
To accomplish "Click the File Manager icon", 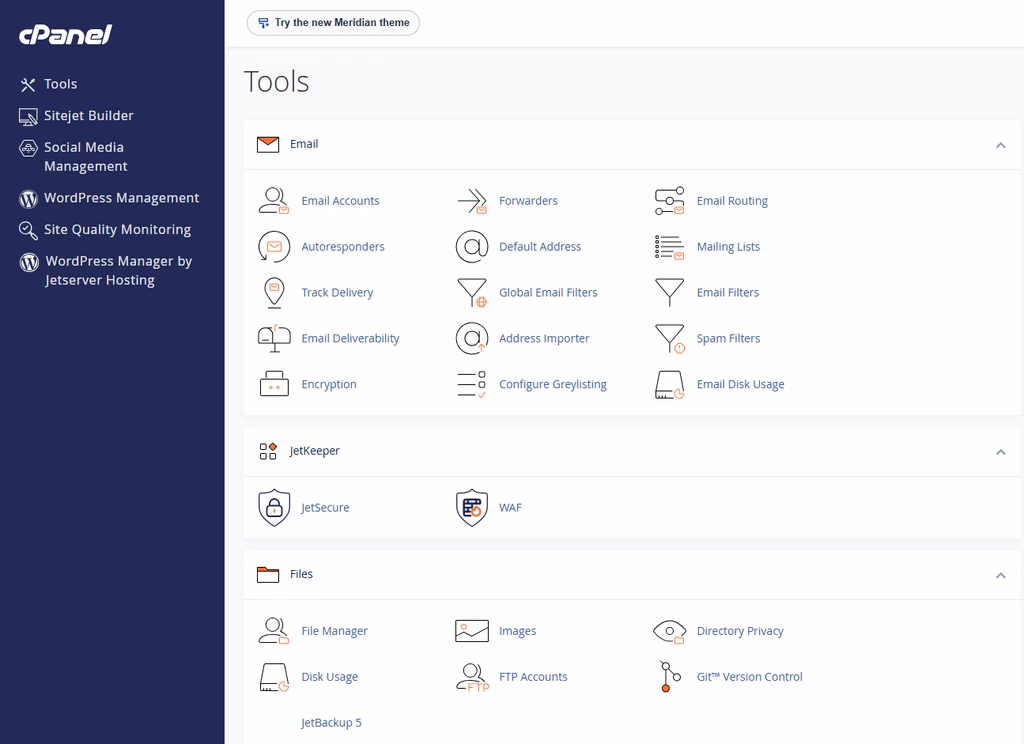I will pos(274,631).
